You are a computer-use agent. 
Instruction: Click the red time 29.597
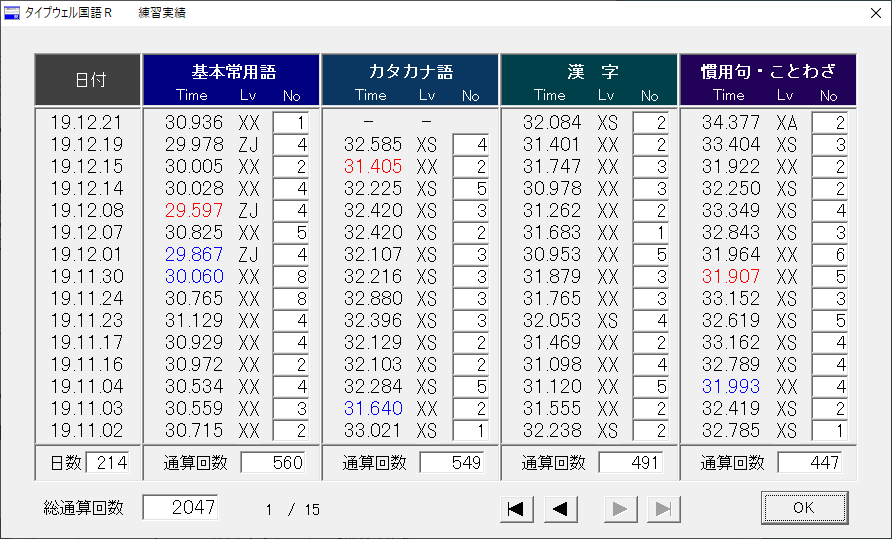194,211
